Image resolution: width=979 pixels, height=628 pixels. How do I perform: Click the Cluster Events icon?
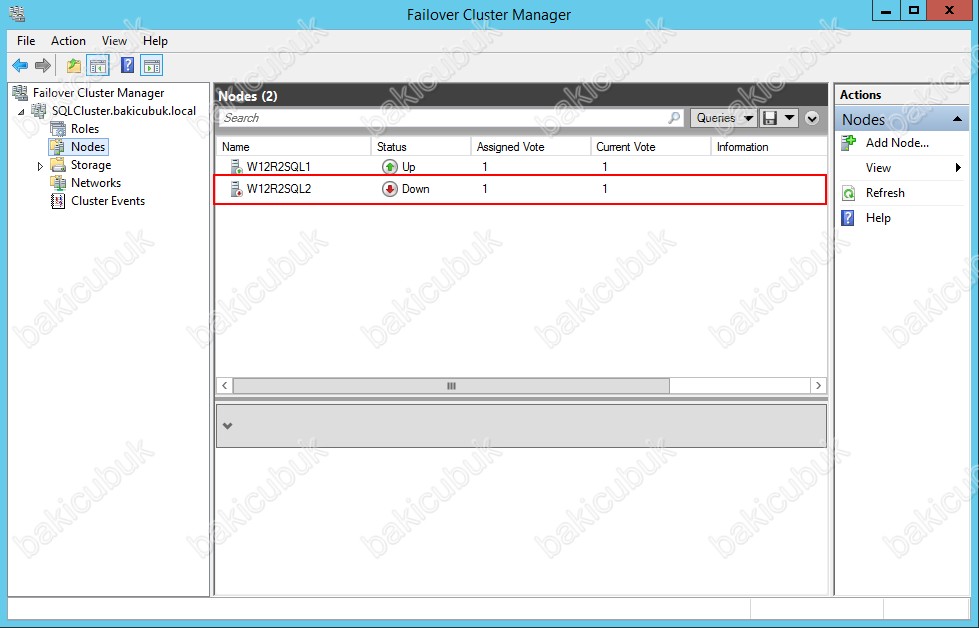click(x=58, y=201)
